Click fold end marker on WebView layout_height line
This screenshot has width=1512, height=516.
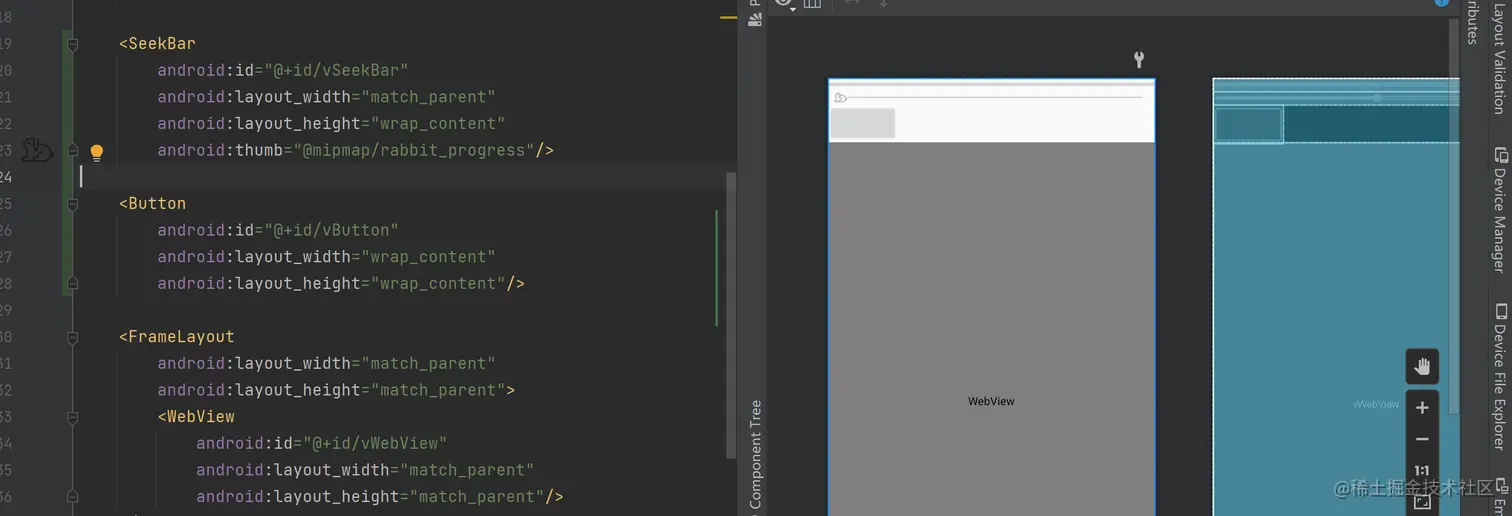pyautogui.click(x=72, y=496)
